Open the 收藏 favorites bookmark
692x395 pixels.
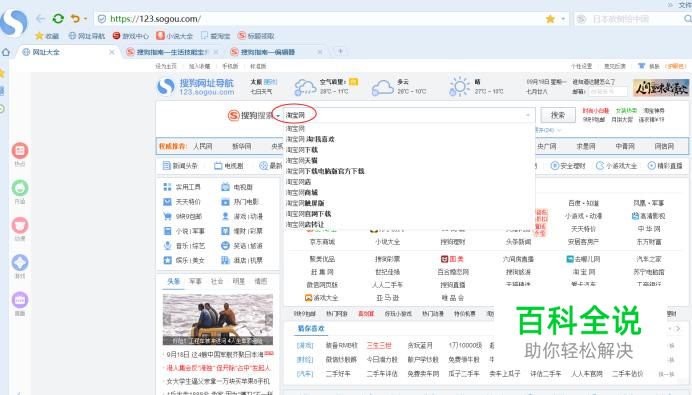tap(47, 36)
